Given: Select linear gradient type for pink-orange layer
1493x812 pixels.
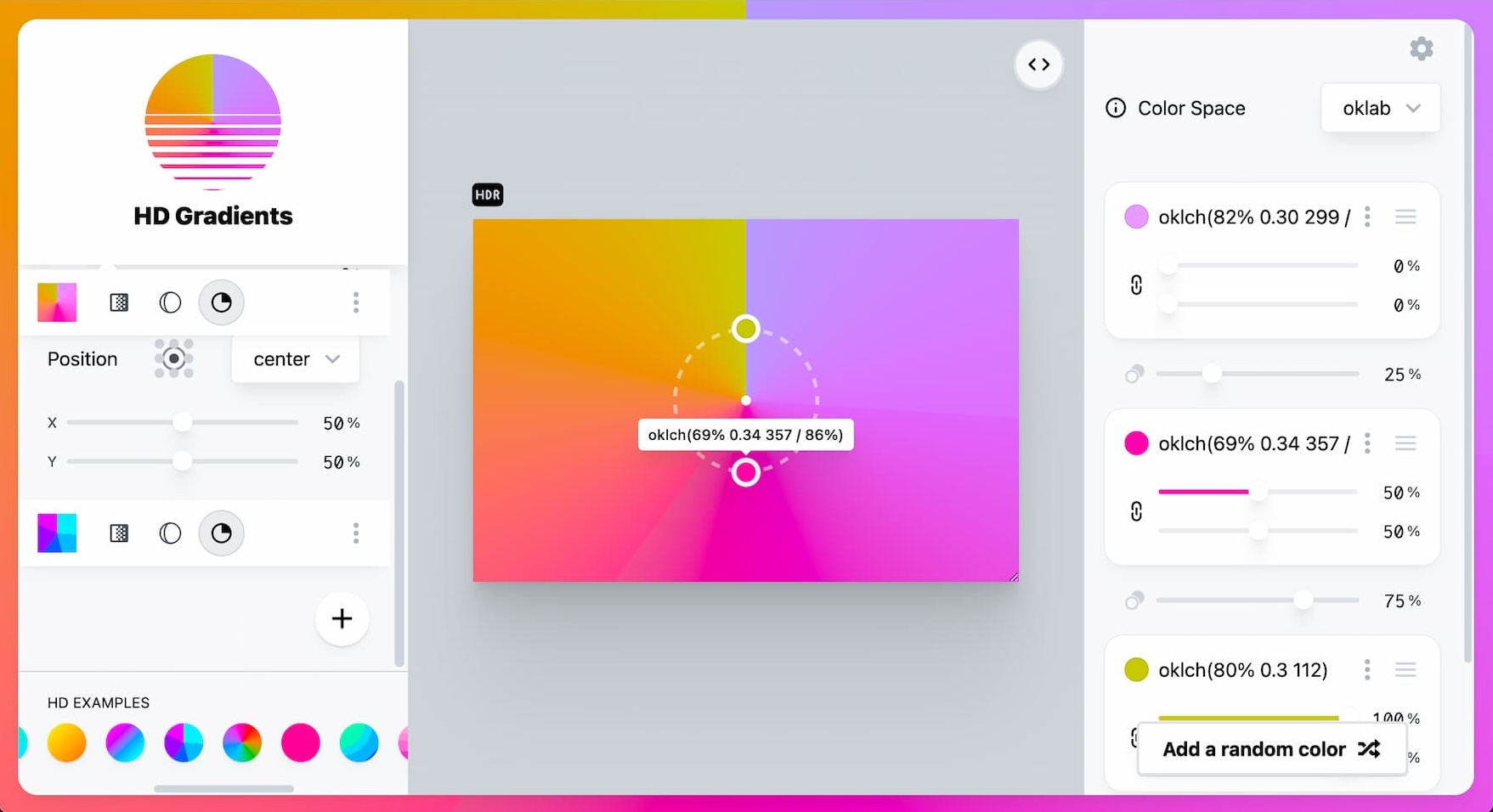Looking at the screenshot, I should pos(119,302).
